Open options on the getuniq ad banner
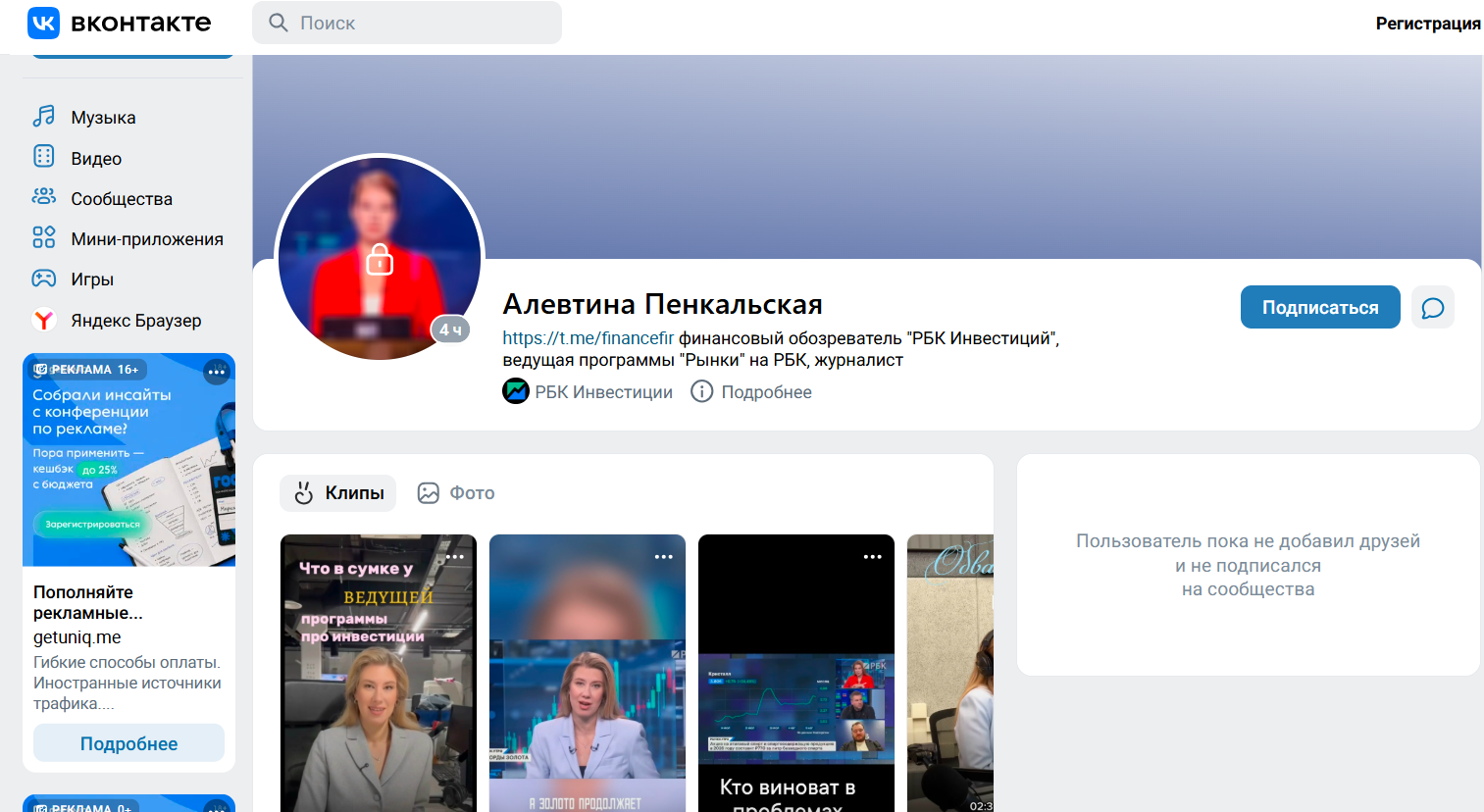Image resolution: width=1484 pixels, height=812 pixels. pos(217,372)
